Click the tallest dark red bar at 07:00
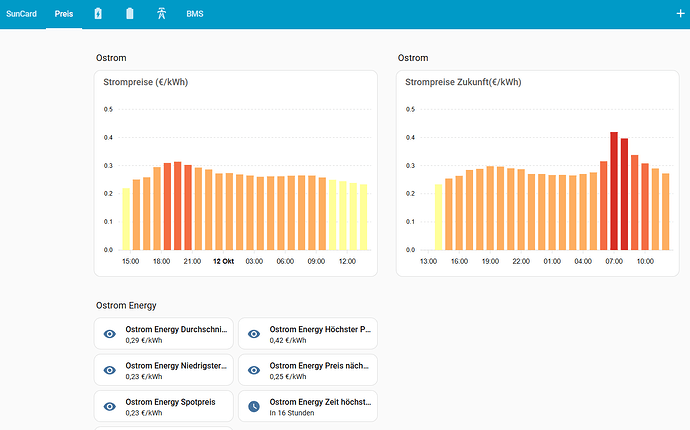The width and height of the screenshot is (690, 430). point(614,190)
